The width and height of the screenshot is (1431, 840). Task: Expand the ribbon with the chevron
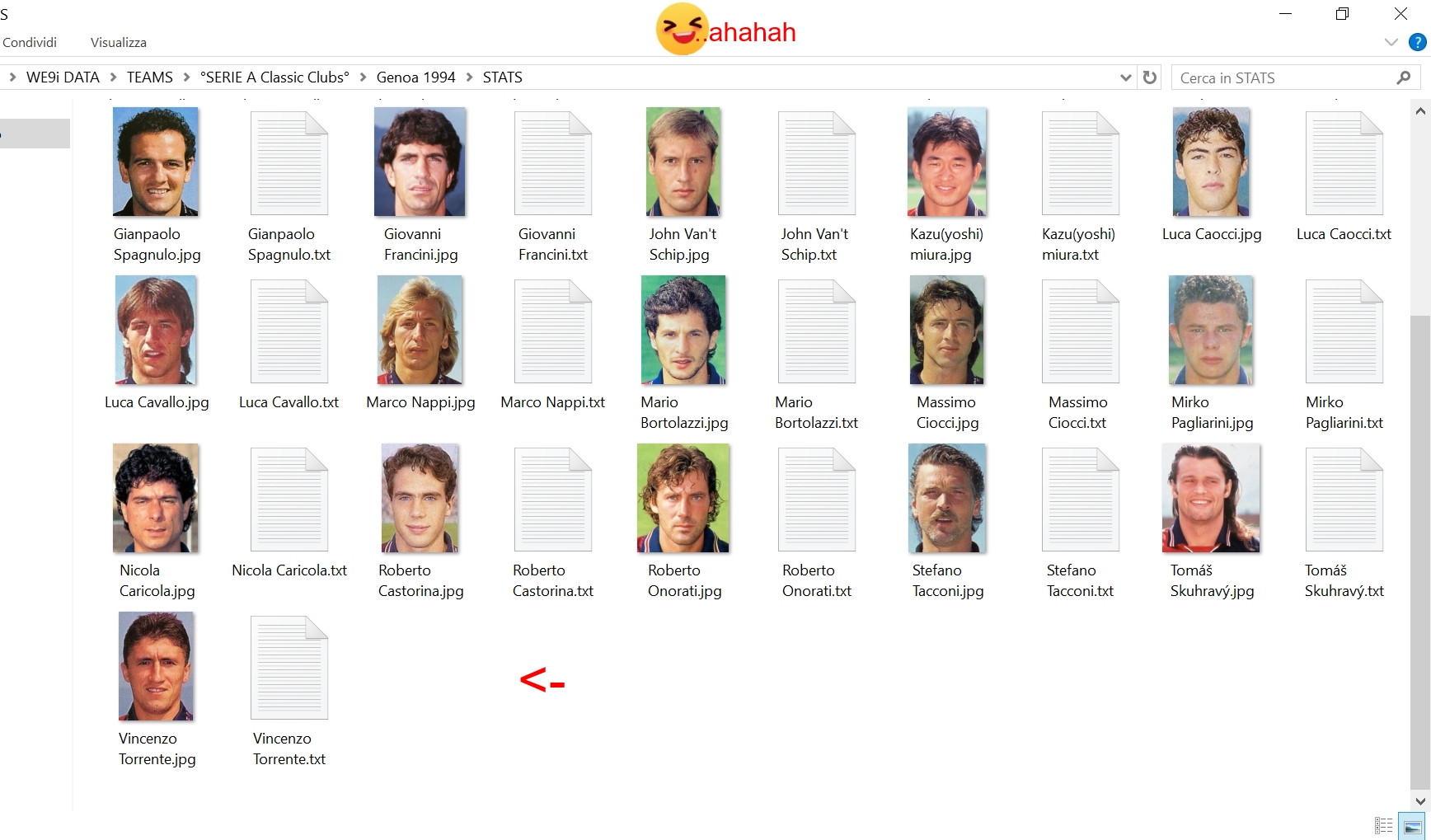click(1391, 42)
